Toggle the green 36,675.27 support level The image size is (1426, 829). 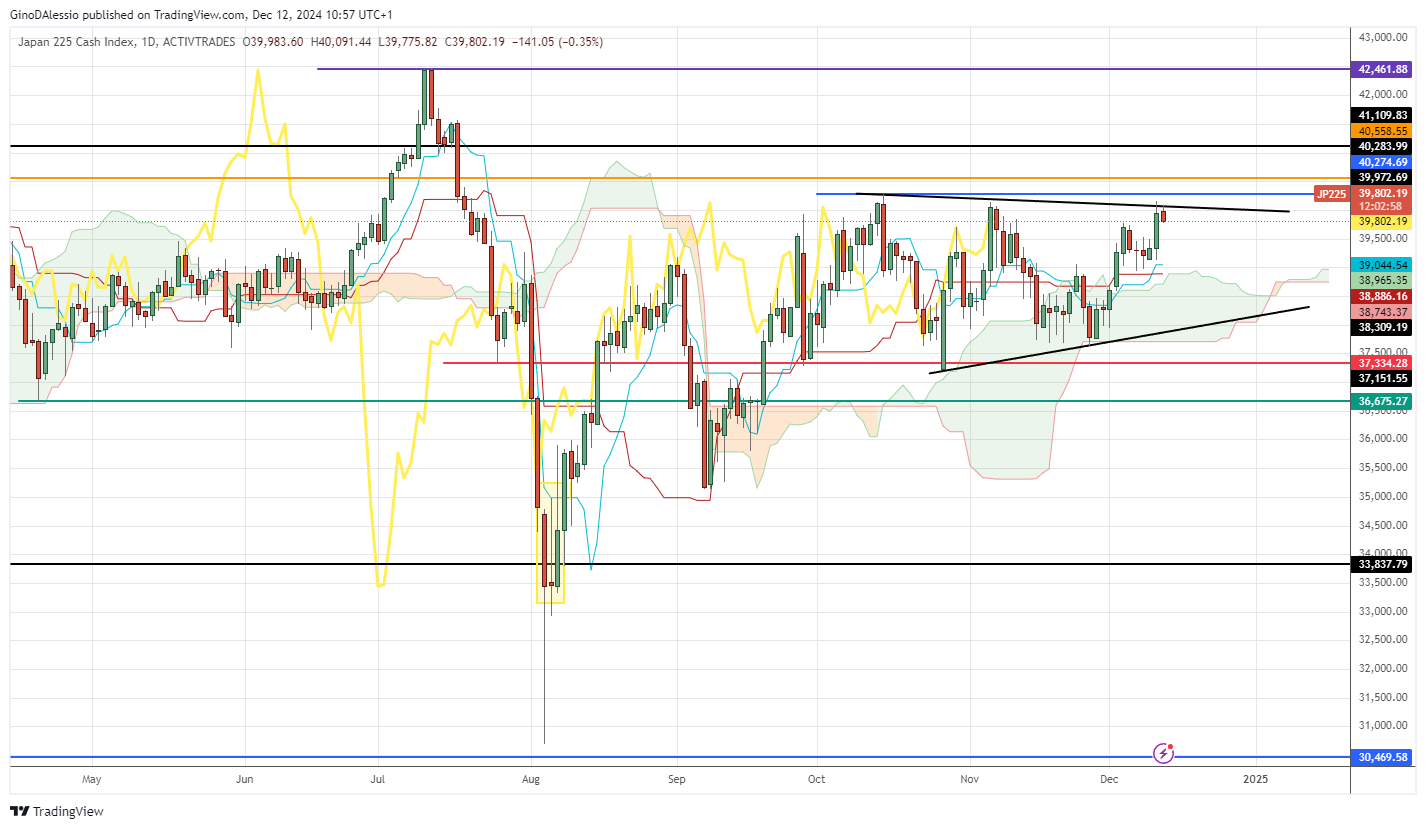[x=1383, y=401]
